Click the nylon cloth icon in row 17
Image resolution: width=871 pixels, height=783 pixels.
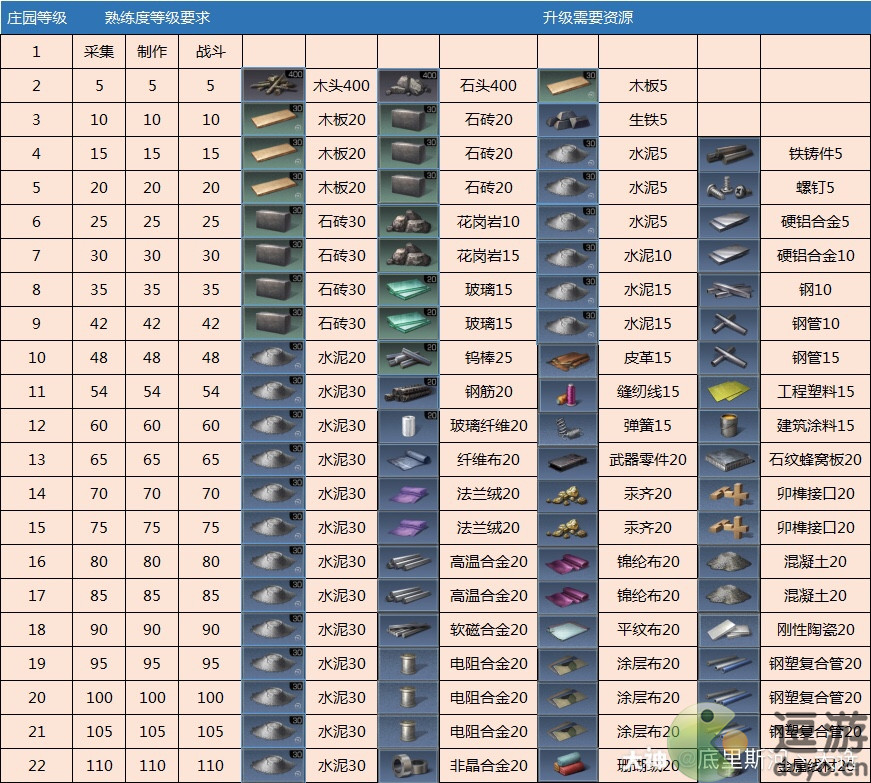[568, 595]
